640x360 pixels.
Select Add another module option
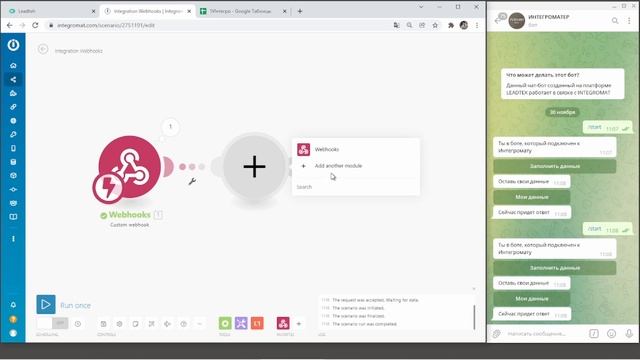click(x=356, y=166)
